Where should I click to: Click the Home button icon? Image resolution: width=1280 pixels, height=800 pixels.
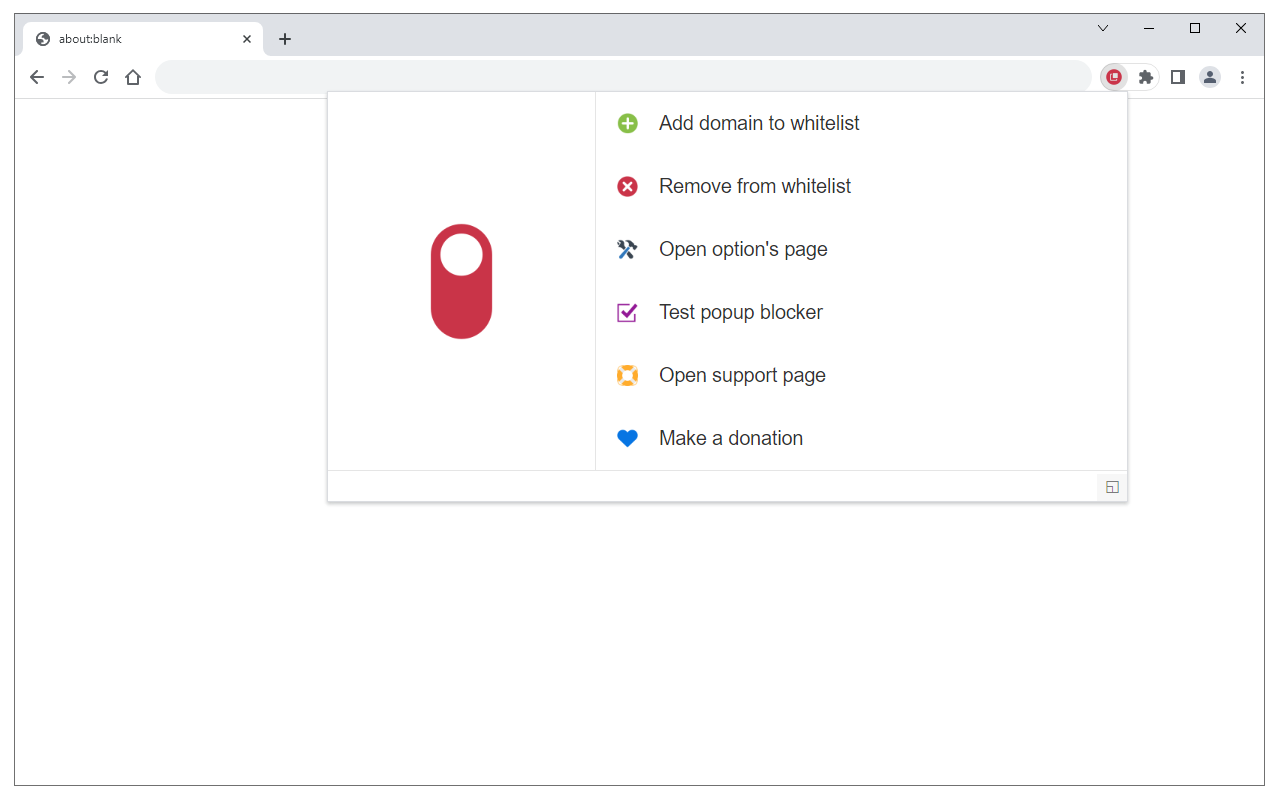click(x=133, y=77)
